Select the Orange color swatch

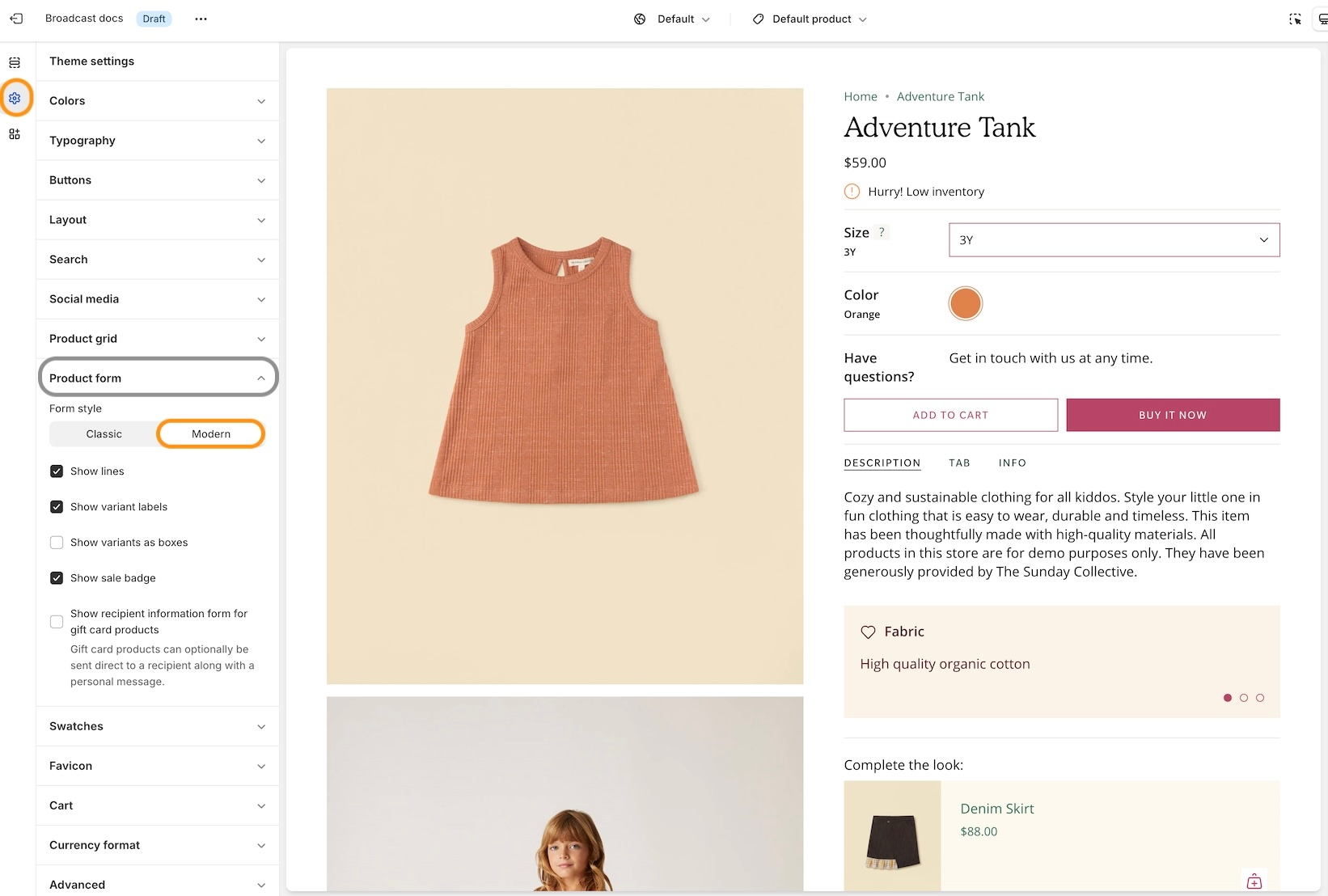[x=965, y=304]
